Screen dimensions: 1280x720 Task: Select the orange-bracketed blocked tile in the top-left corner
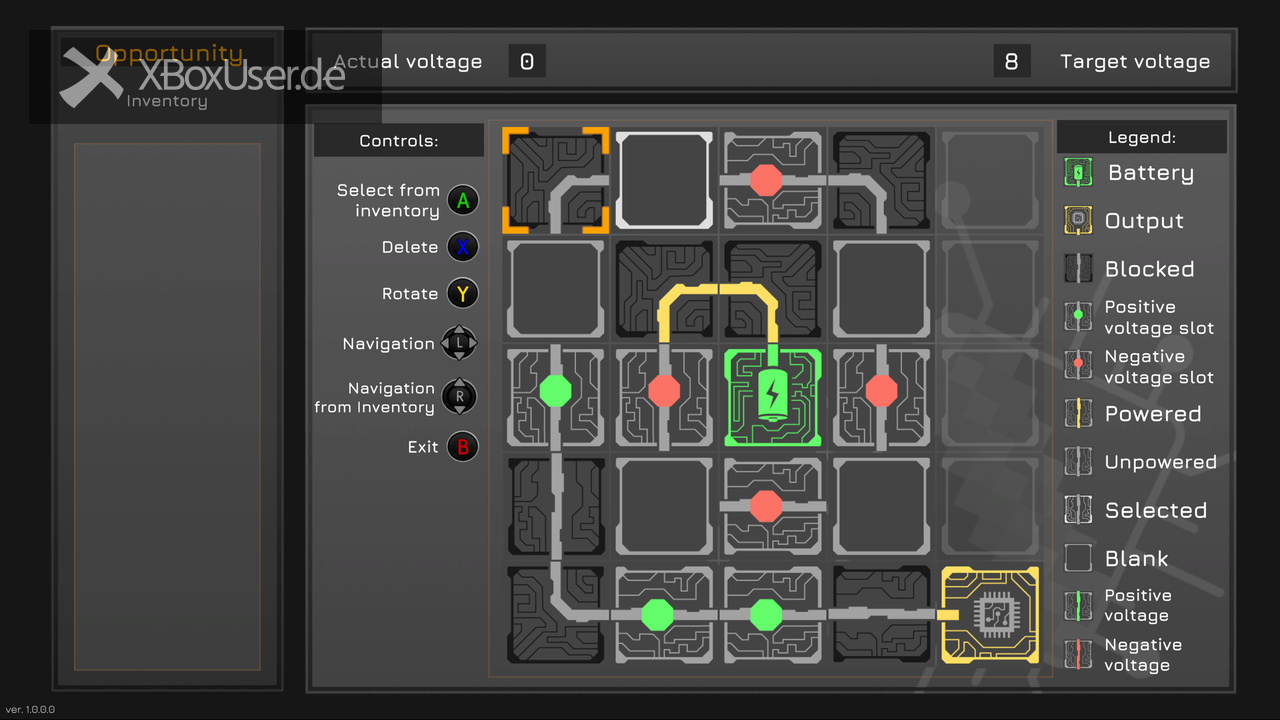tap(555, 180)
